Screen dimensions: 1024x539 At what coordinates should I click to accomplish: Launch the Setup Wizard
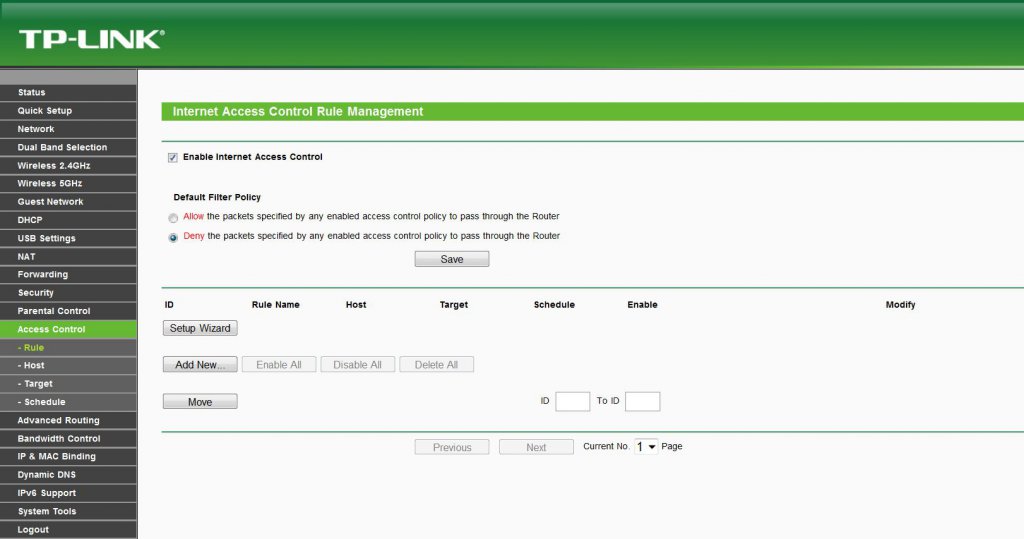(x=200, y=328)
